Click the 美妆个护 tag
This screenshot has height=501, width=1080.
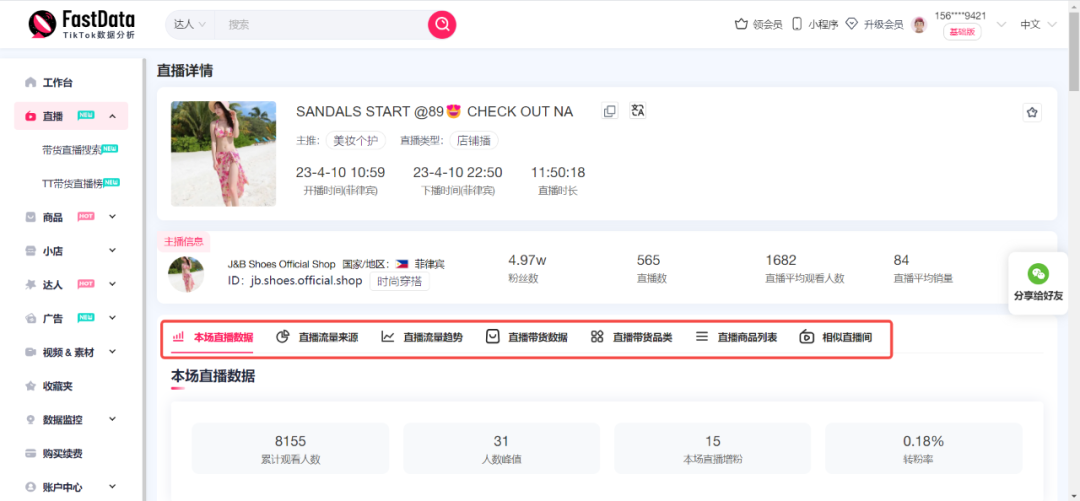356,141
